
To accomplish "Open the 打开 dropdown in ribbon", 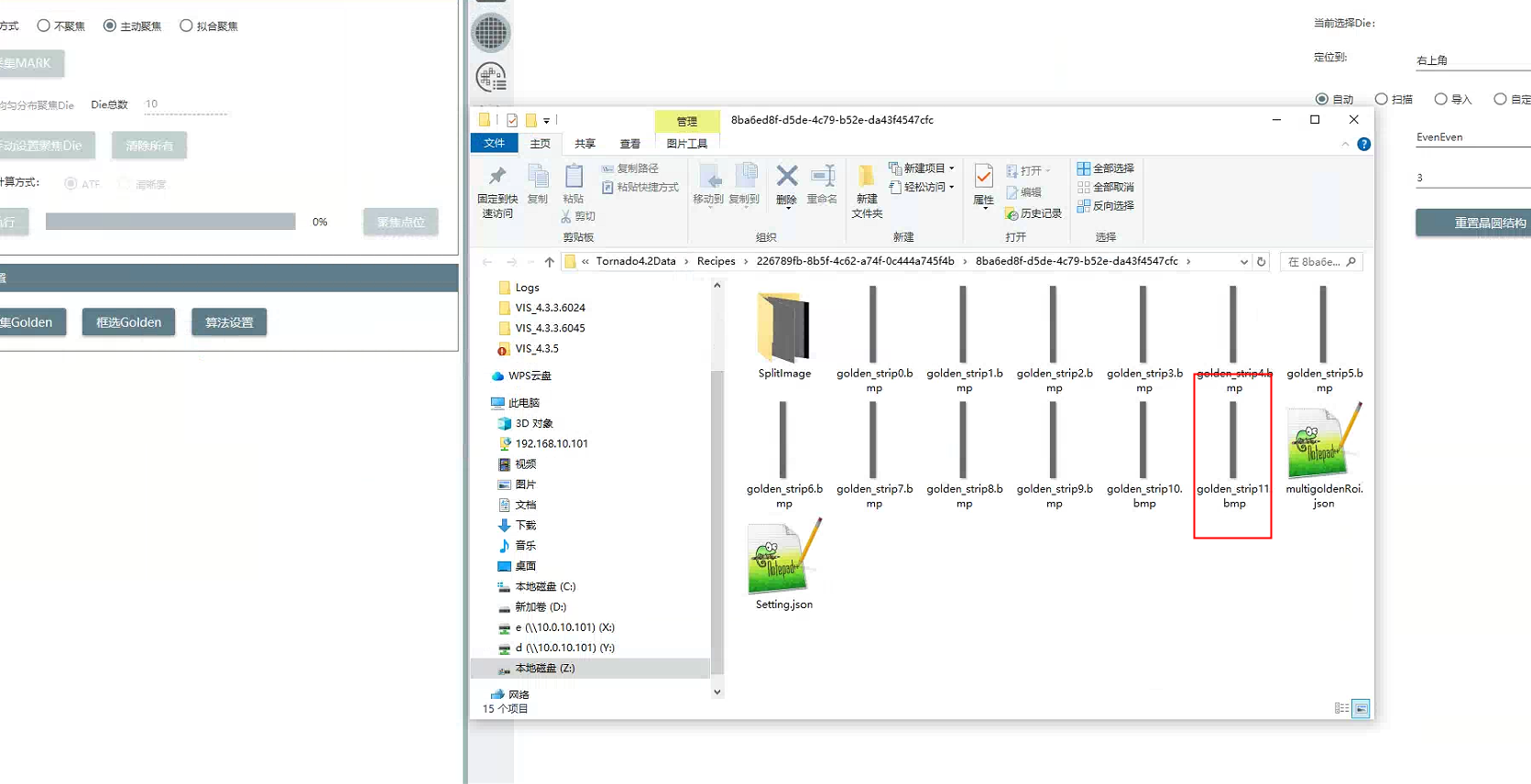I will [x=1028, y=170].
